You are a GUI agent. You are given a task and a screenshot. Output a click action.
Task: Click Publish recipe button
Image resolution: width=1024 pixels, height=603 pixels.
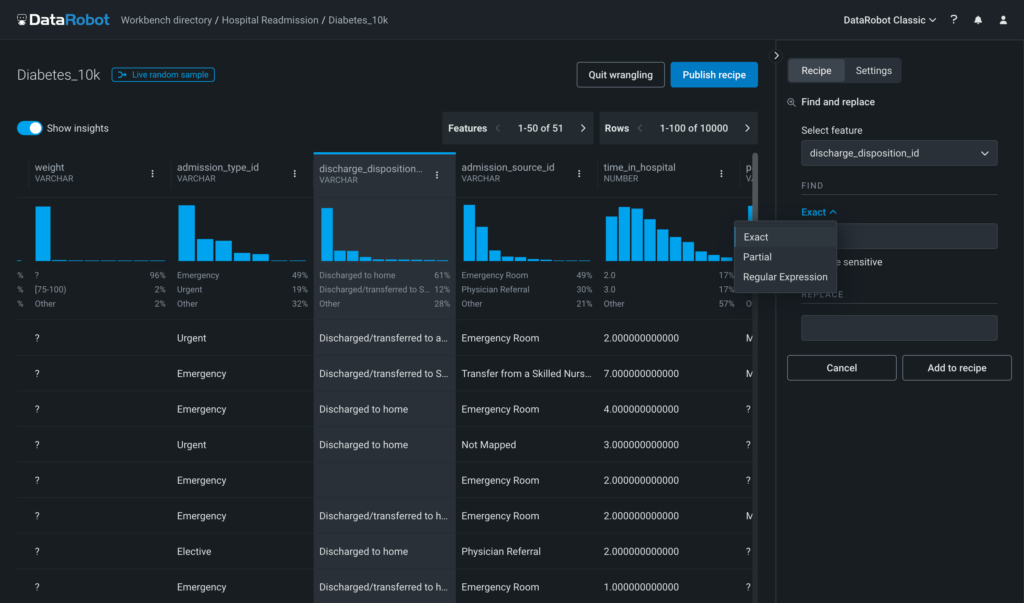714,74
